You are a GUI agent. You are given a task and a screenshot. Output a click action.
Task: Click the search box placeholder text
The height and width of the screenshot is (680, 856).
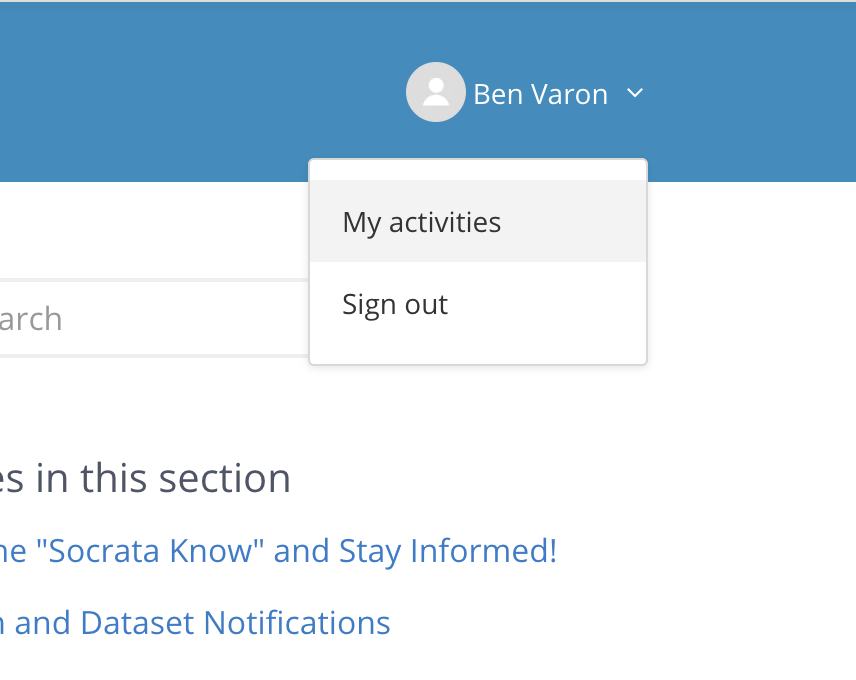(x=31, y=319)
